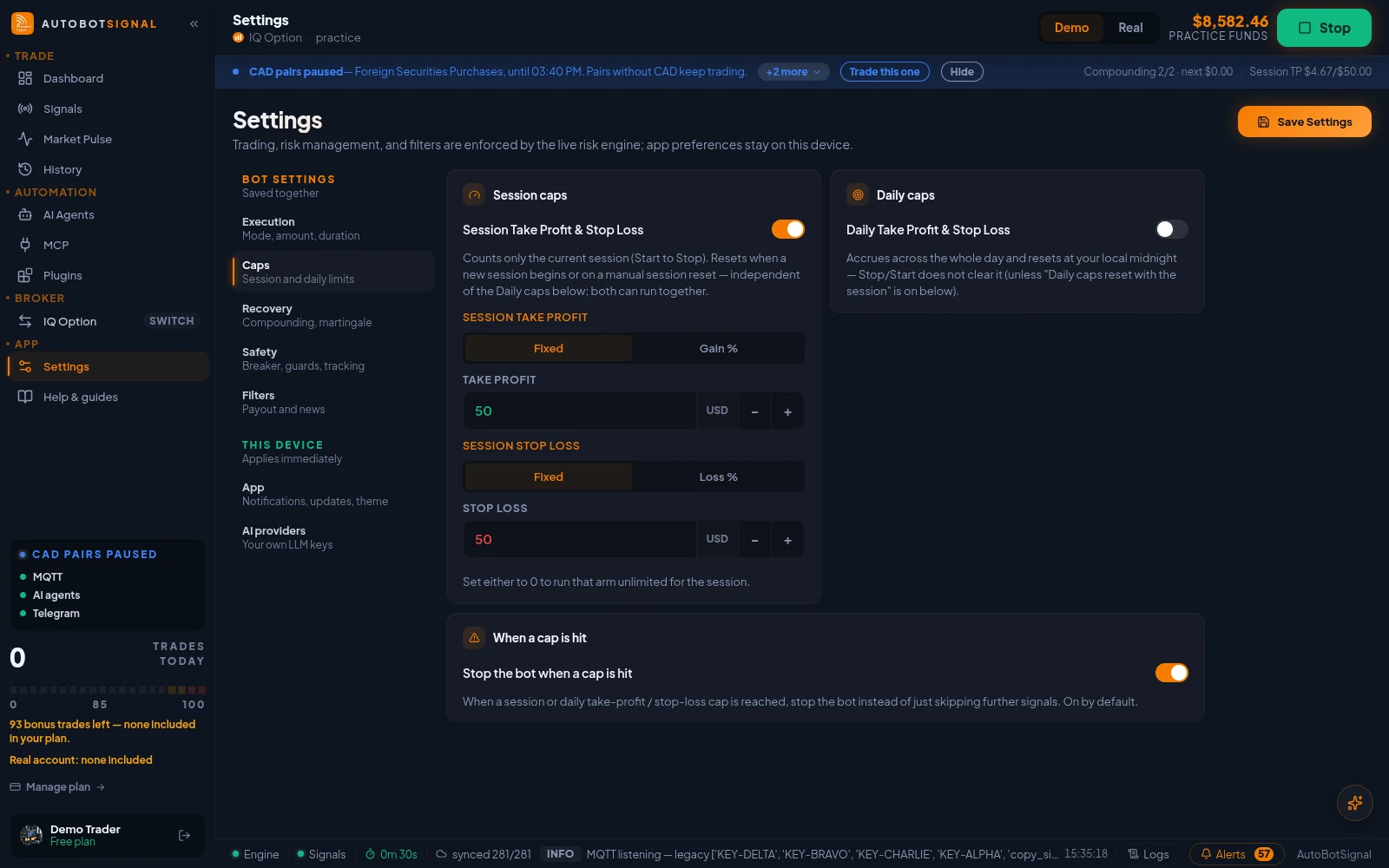
Task: Open Help & guides
Action: tap(108, 397)
